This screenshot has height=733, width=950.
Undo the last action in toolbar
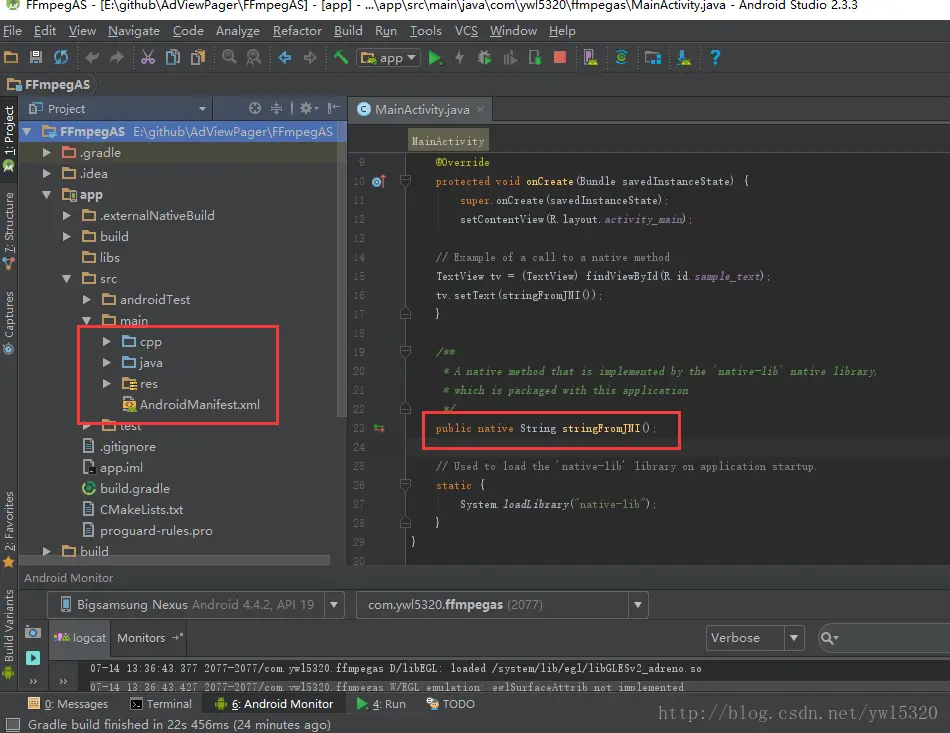(92, 58)
